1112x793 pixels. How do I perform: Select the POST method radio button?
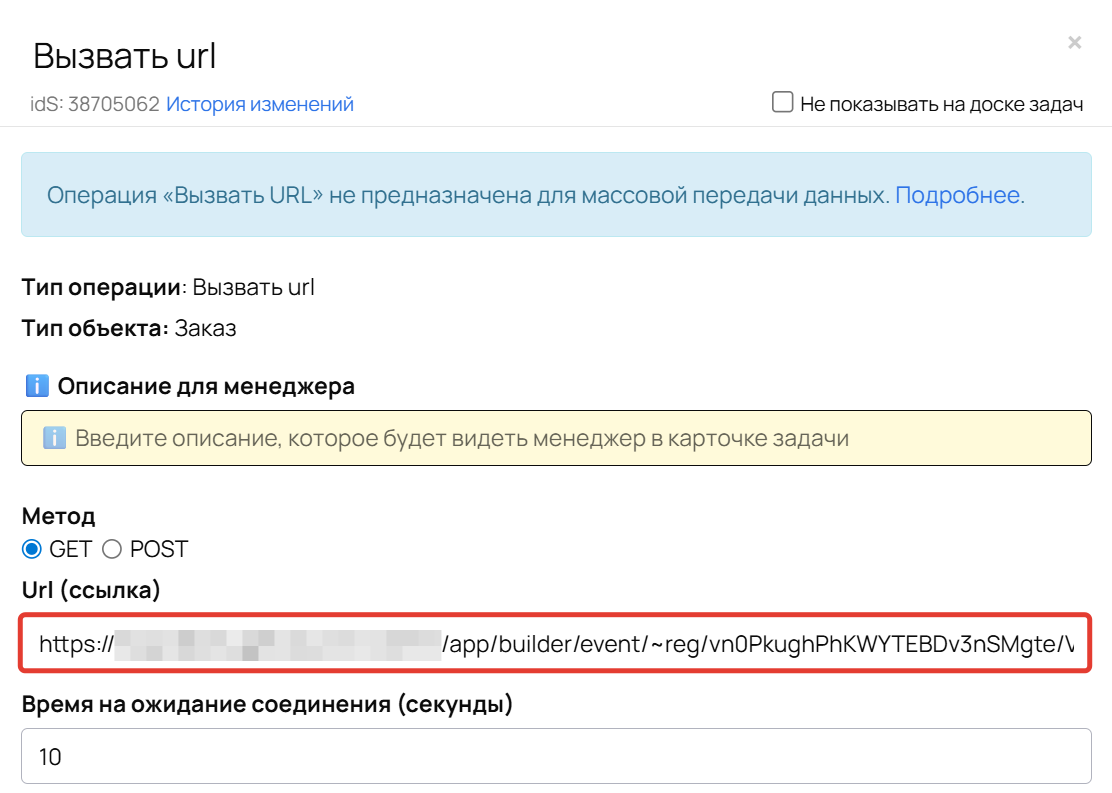112,549
